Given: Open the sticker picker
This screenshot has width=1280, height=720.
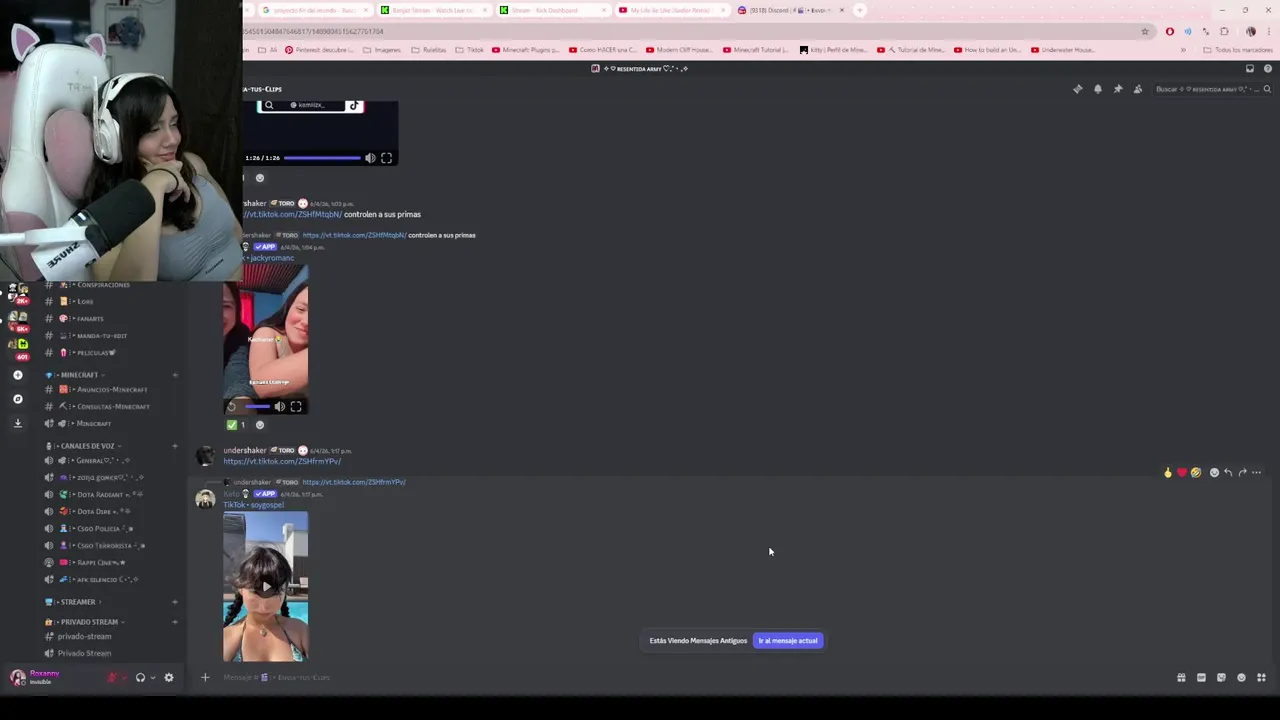Looking at the screenshot, I should pyautogui.click(x=1221, y=678).
